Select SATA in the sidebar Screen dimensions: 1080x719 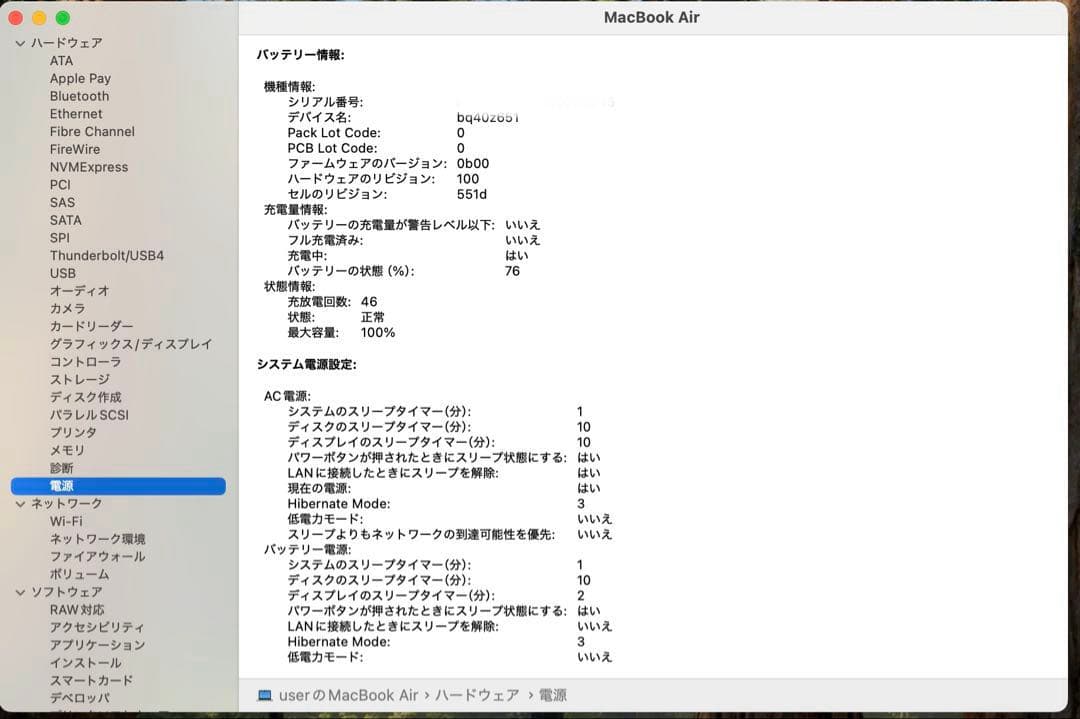[x=65, y=220]
